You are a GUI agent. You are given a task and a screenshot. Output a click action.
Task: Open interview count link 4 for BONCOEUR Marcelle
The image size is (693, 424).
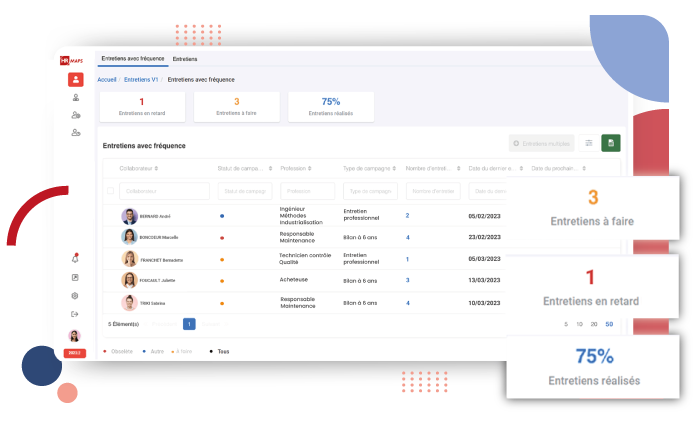click(407, 237)
